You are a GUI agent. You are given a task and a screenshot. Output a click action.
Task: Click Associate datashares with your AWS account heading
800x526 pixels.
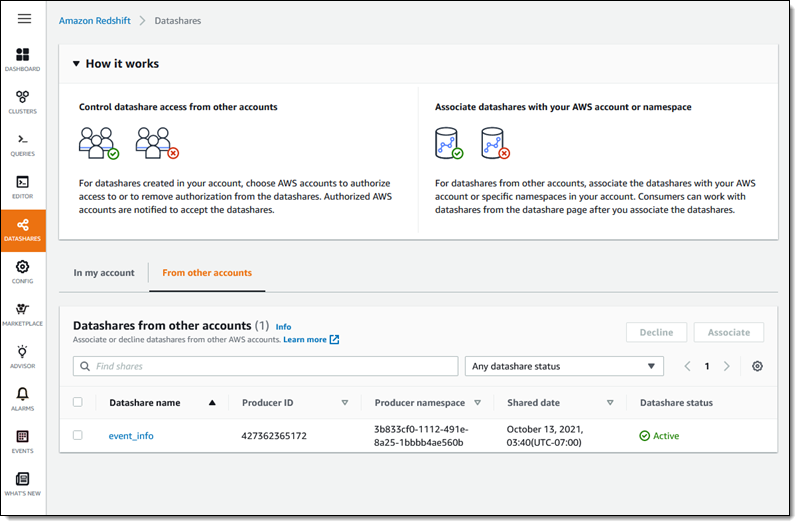(563, 107)
